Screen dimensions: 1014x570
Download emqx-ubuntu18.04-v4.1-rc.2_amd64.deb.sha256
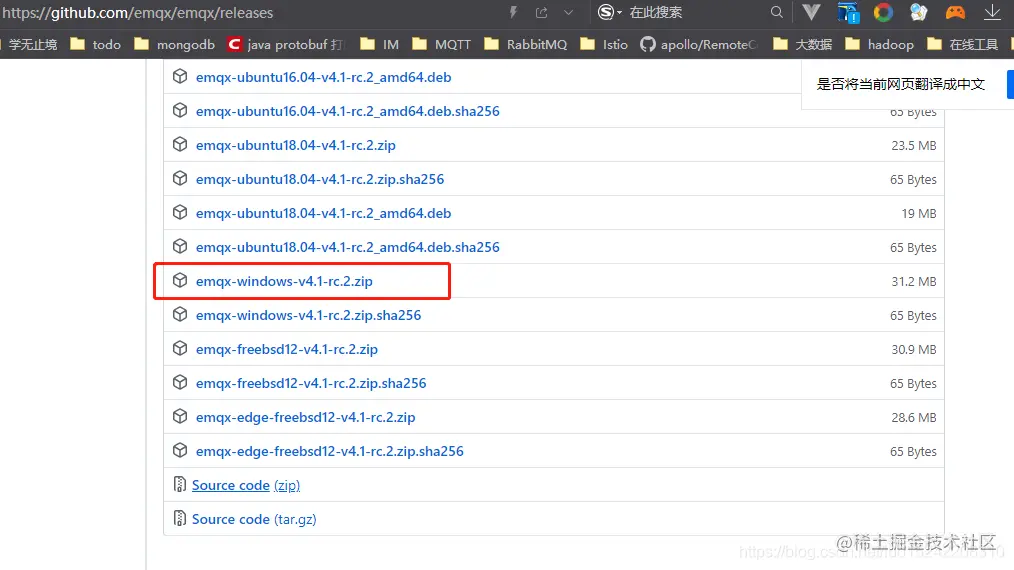point(347,247)
